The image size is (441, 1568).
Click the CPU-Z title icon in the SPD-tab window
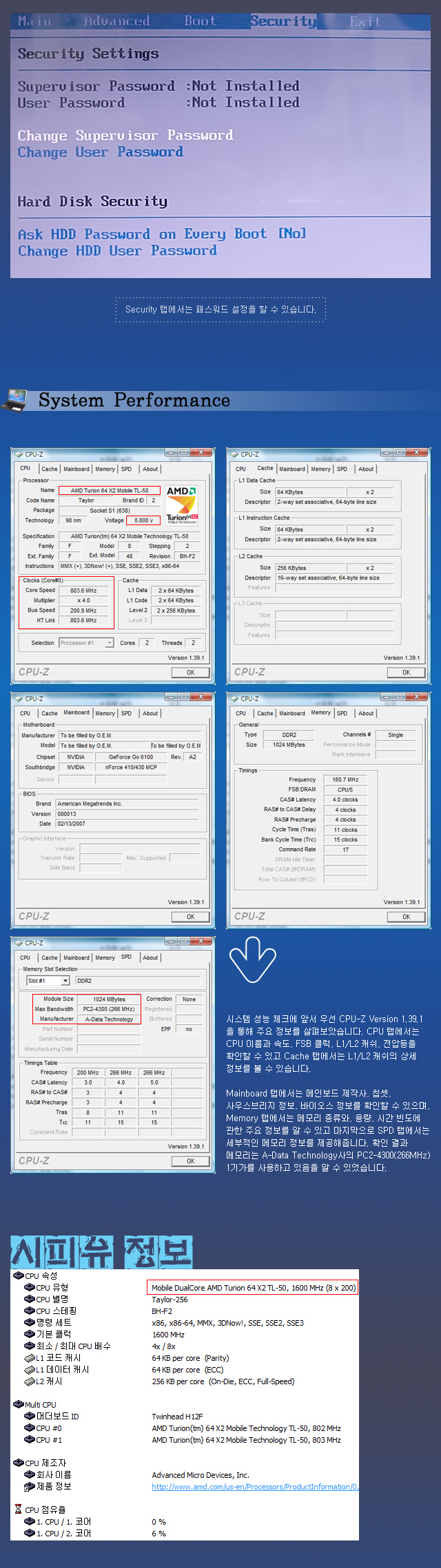pos(18,942)
